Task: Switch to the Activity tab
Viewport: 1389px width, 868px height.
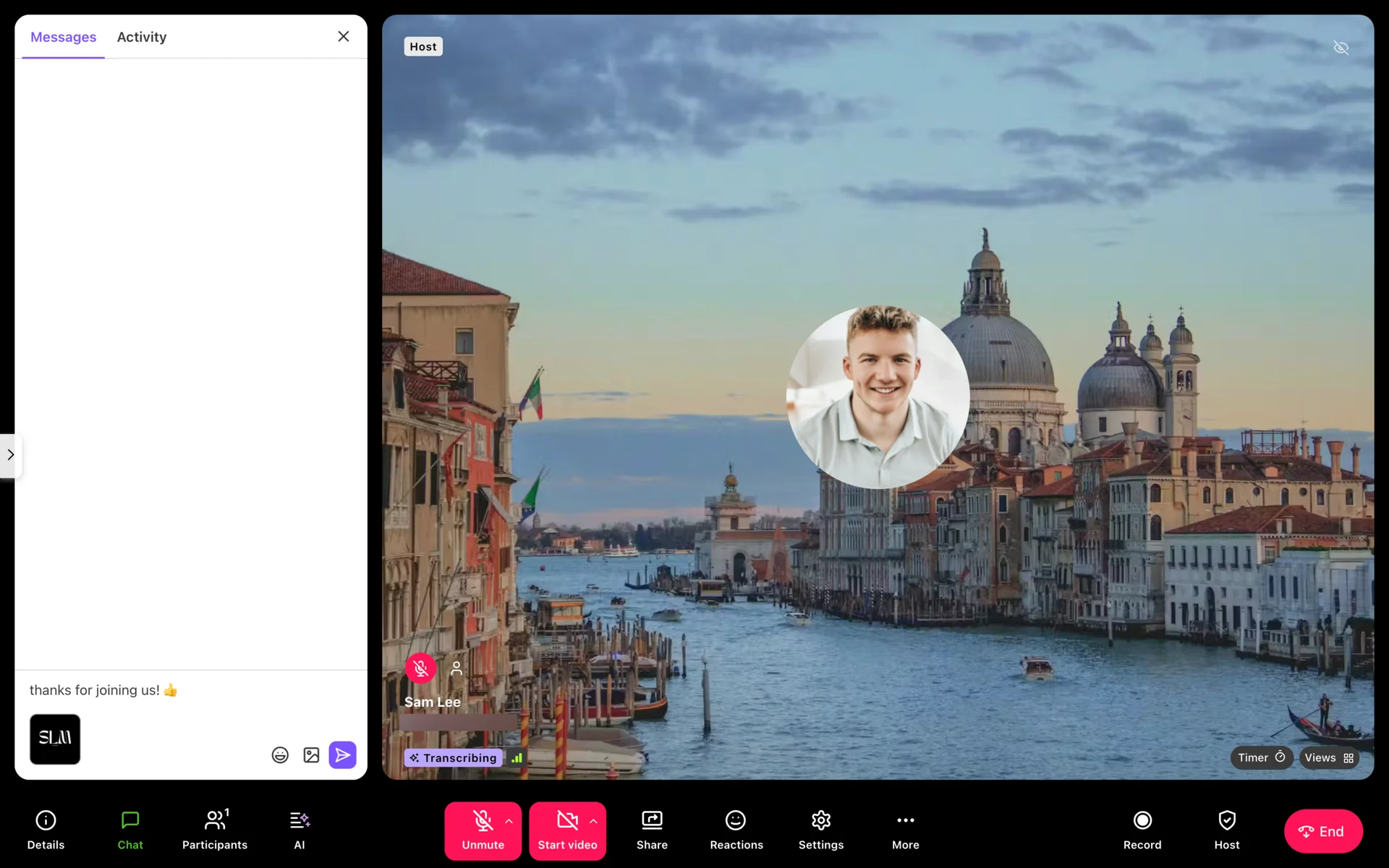Action: tap(142, 37)
